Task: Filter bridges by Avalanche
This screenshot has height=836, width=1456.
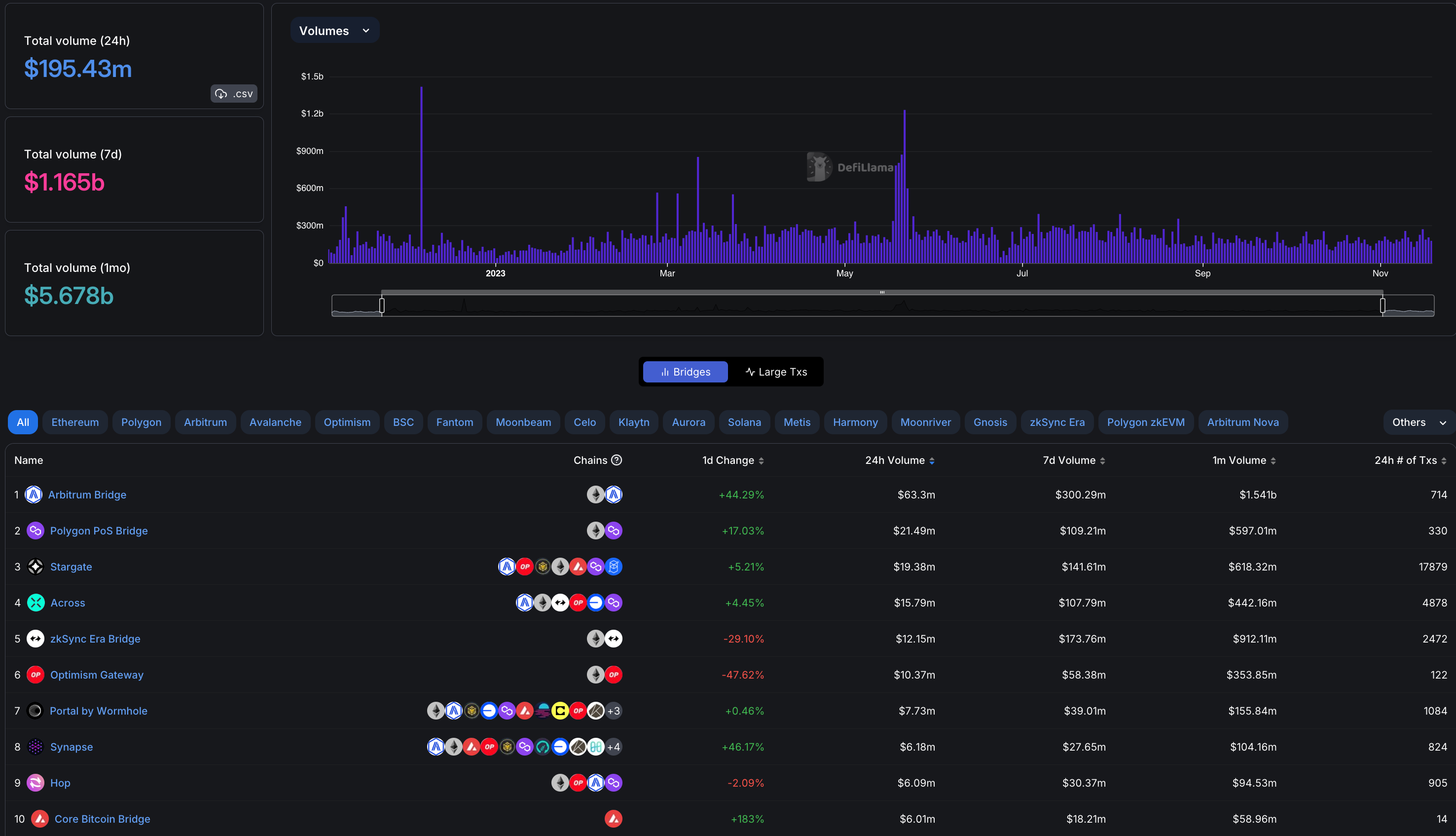Action: [x=275, y=422]
